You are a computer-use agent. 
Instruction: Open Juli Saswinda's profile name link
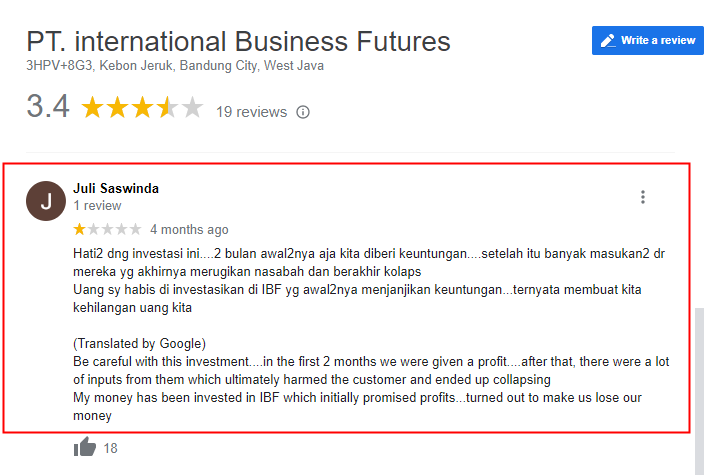tap(116, 188)
